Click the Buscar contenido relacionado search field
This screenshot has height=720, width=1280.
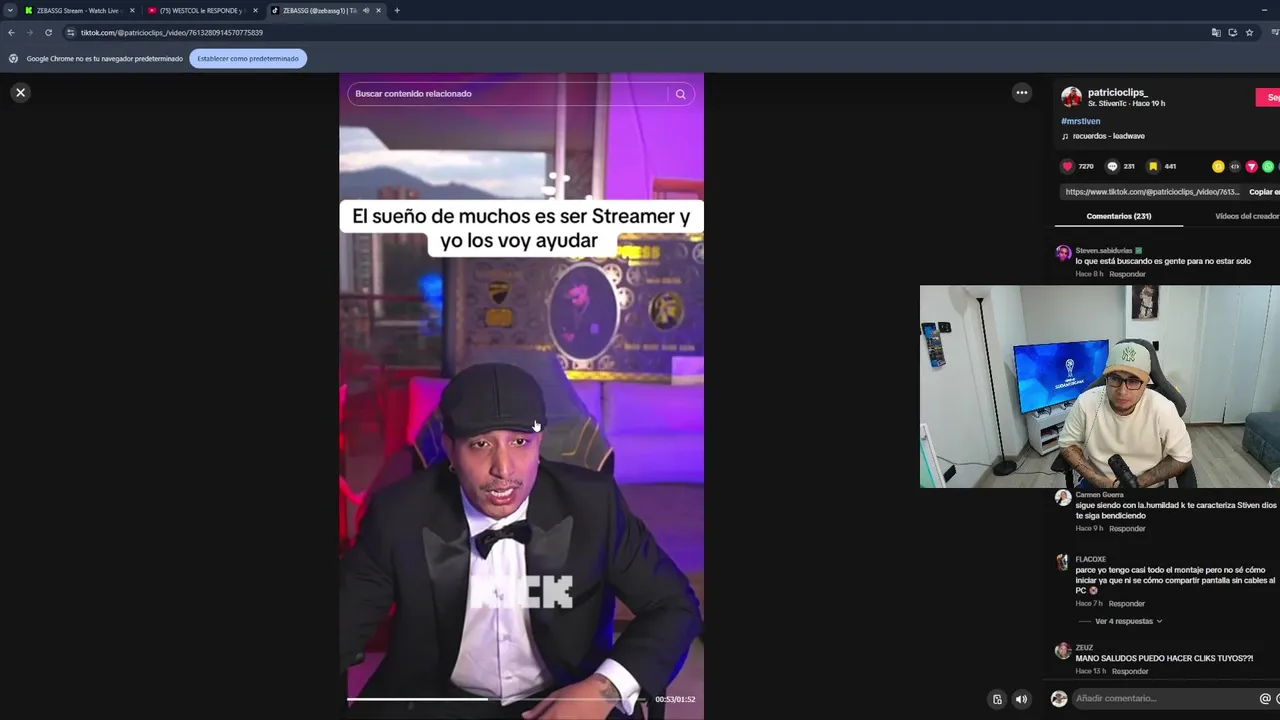tap(508, 94)
